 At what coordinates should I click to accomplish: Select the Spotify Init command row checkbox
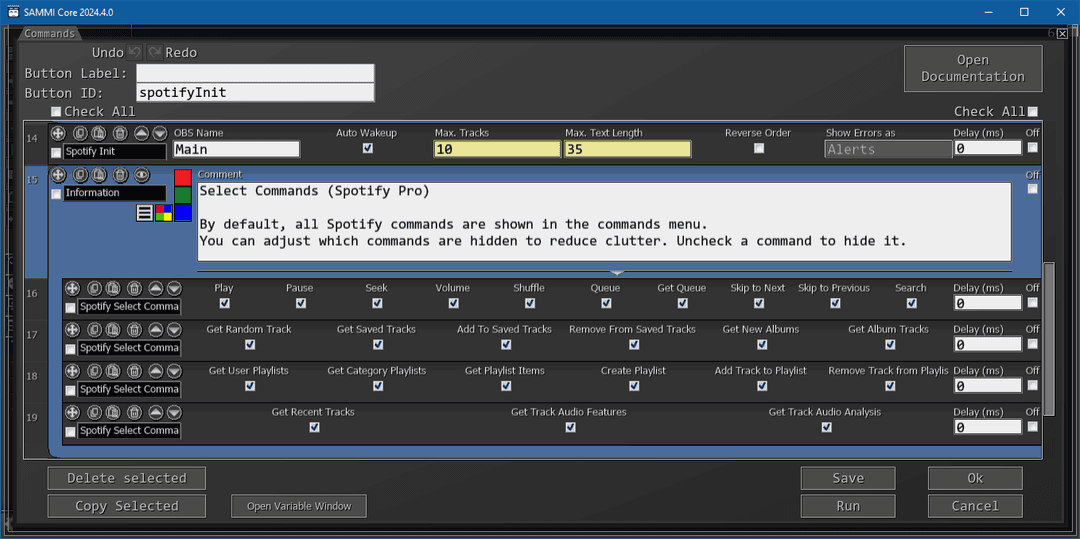pos(56,153)
